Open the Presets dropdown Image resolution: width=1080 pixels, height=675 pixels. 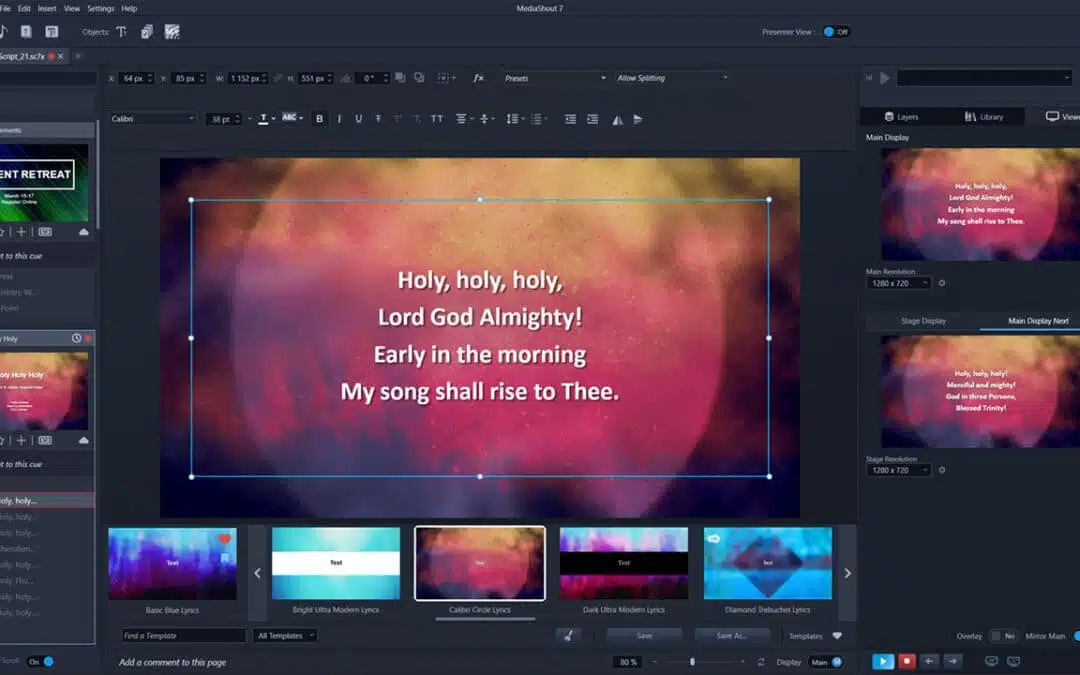click(555, 78)
